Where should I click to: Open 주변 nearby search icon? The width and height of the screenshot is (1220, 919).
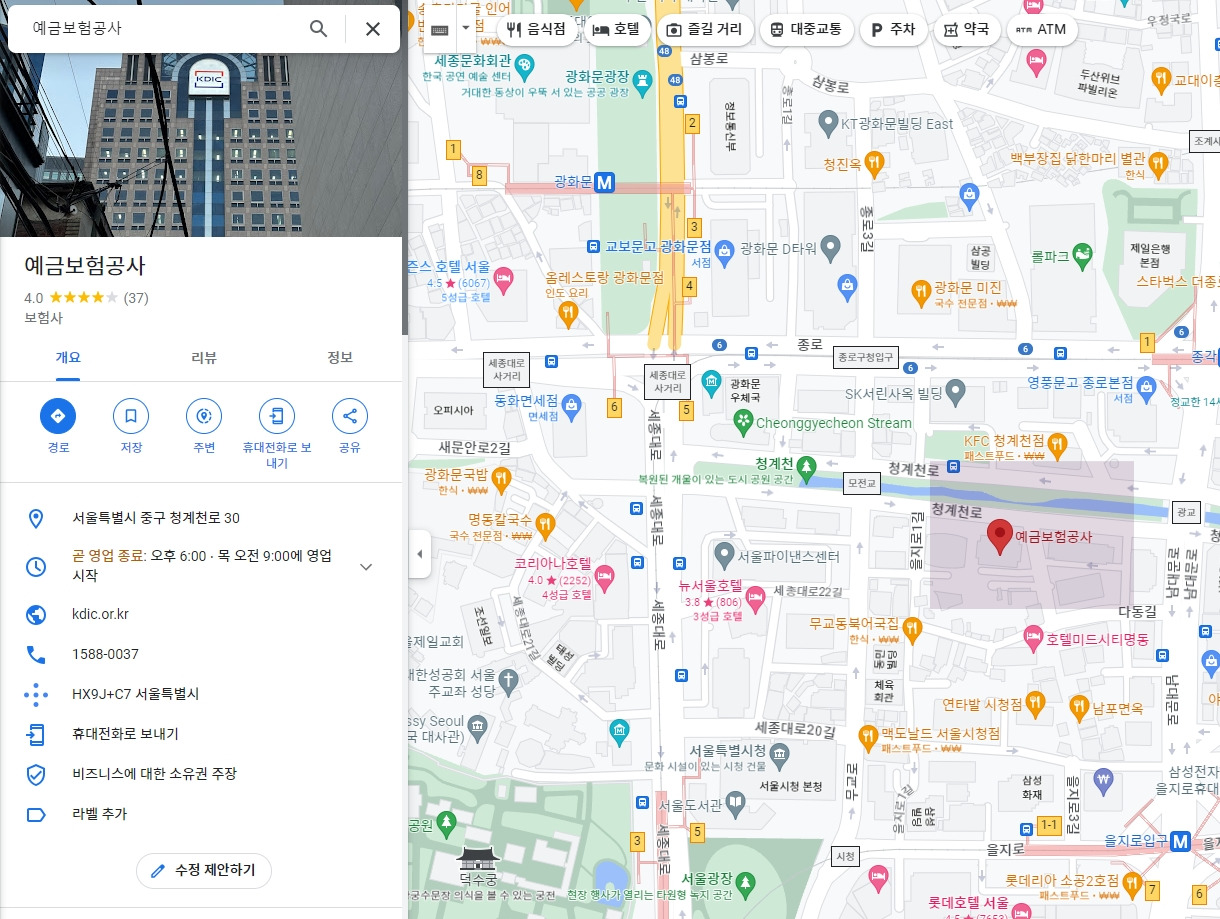(204, 416)
